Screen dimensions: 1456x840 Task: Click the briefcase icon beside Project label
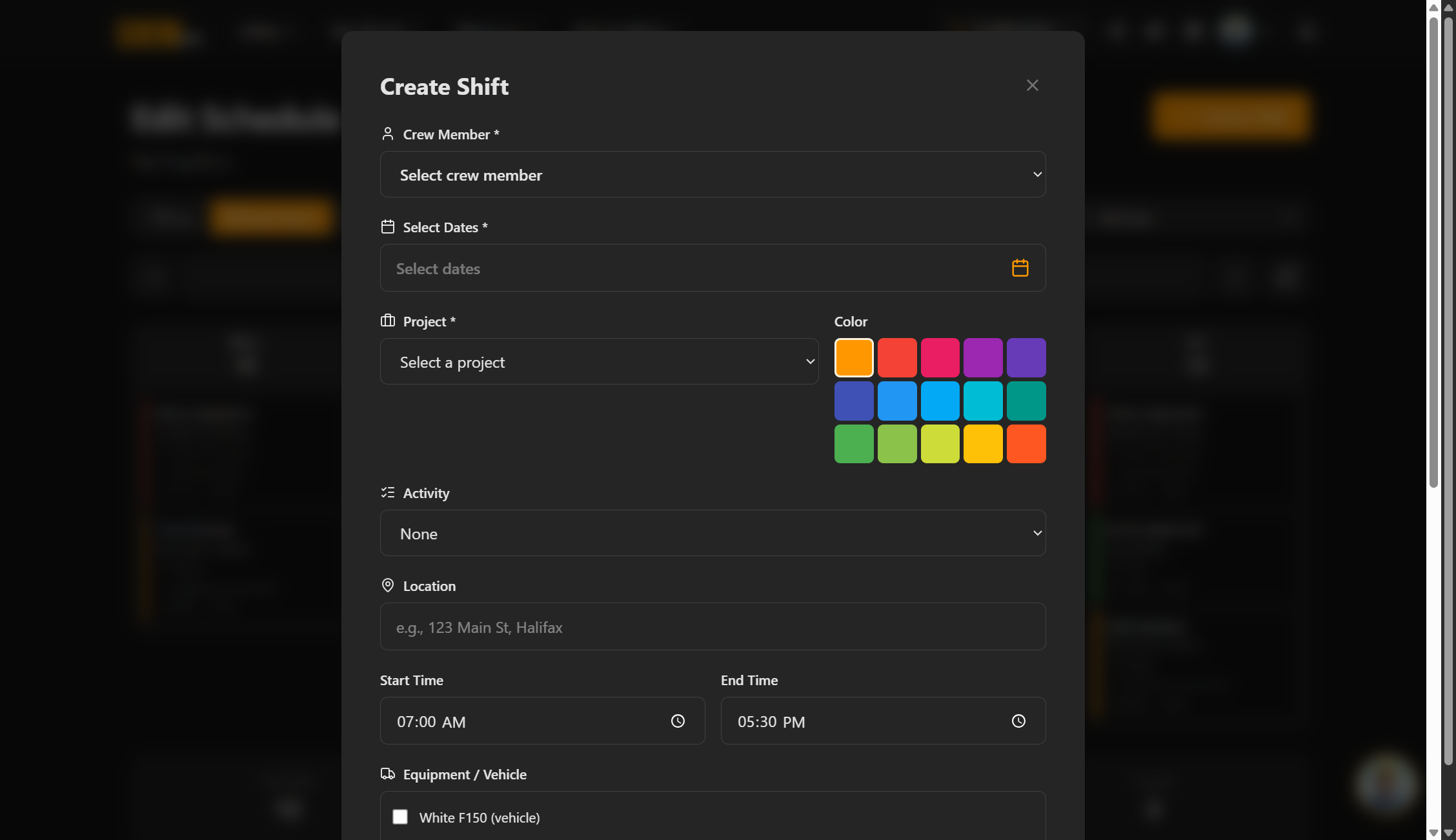tap(387, 321)
